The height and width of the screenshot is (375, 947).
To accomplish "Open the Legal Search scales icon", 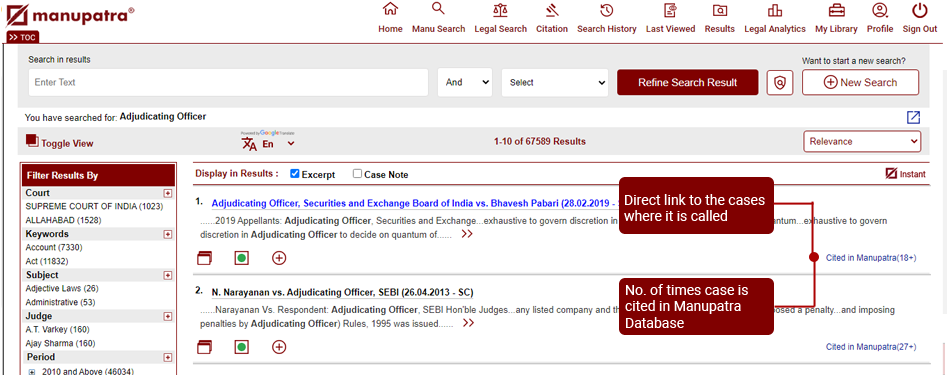I will (500, 10).
